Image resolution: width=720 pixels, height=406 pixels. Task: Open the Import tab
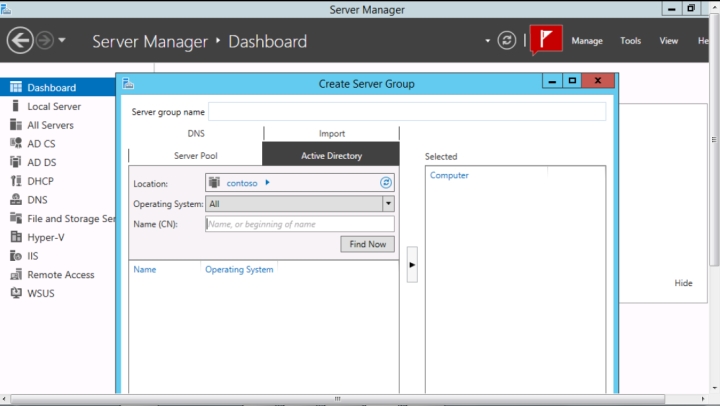tap(331, 133)
